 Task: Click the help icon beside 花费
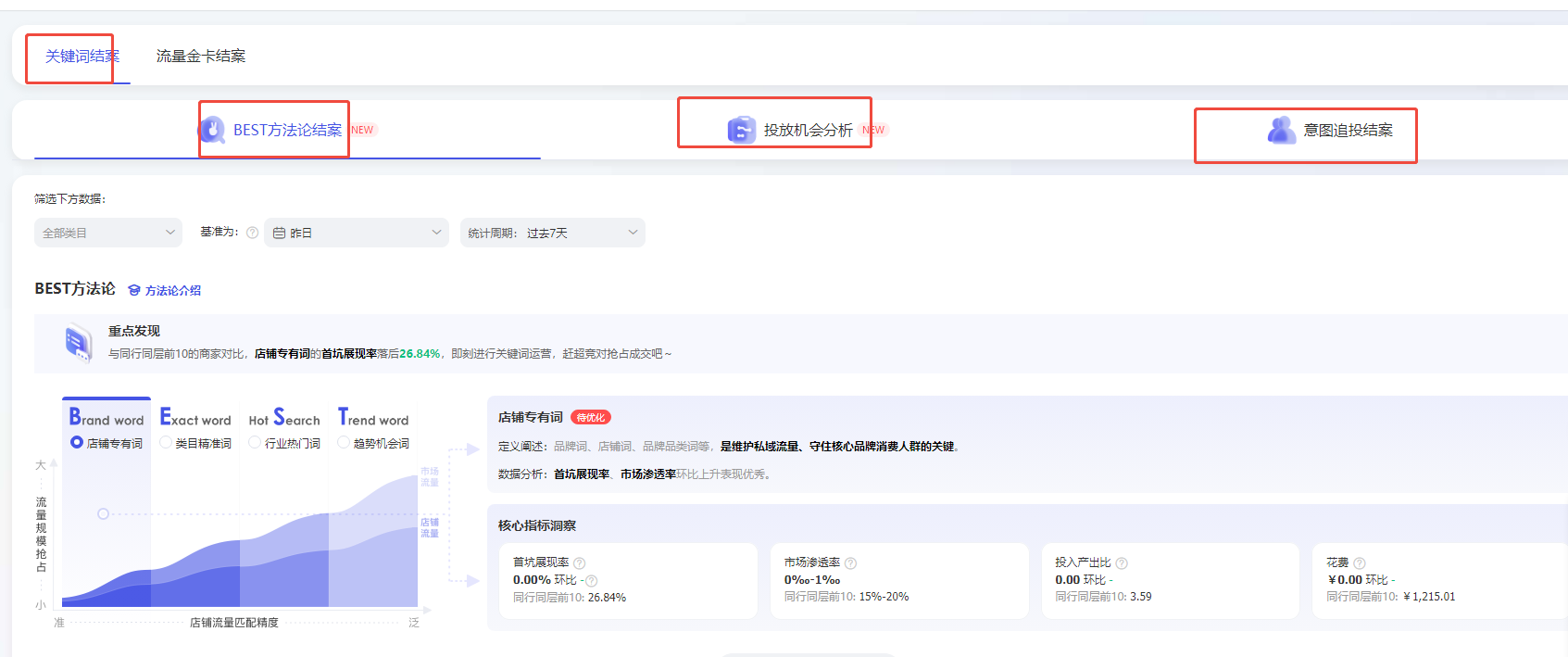(1360, 563)
